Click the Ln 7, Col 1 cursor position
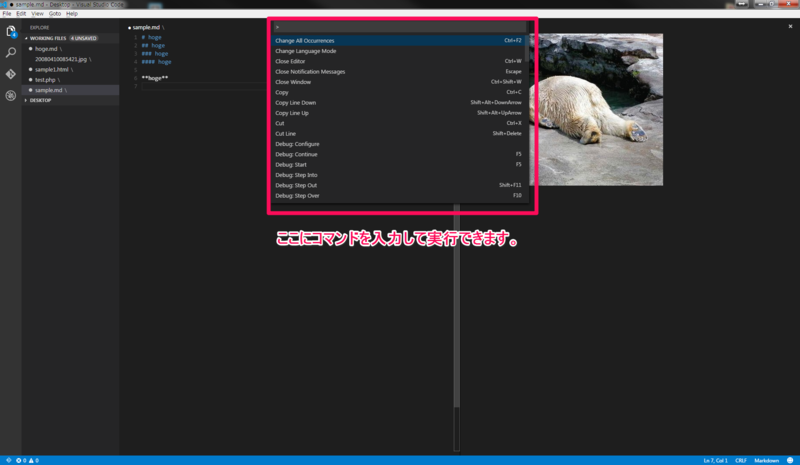Image resolution: width=800 pixels, height=465 pixels. [x=715, y=460]
